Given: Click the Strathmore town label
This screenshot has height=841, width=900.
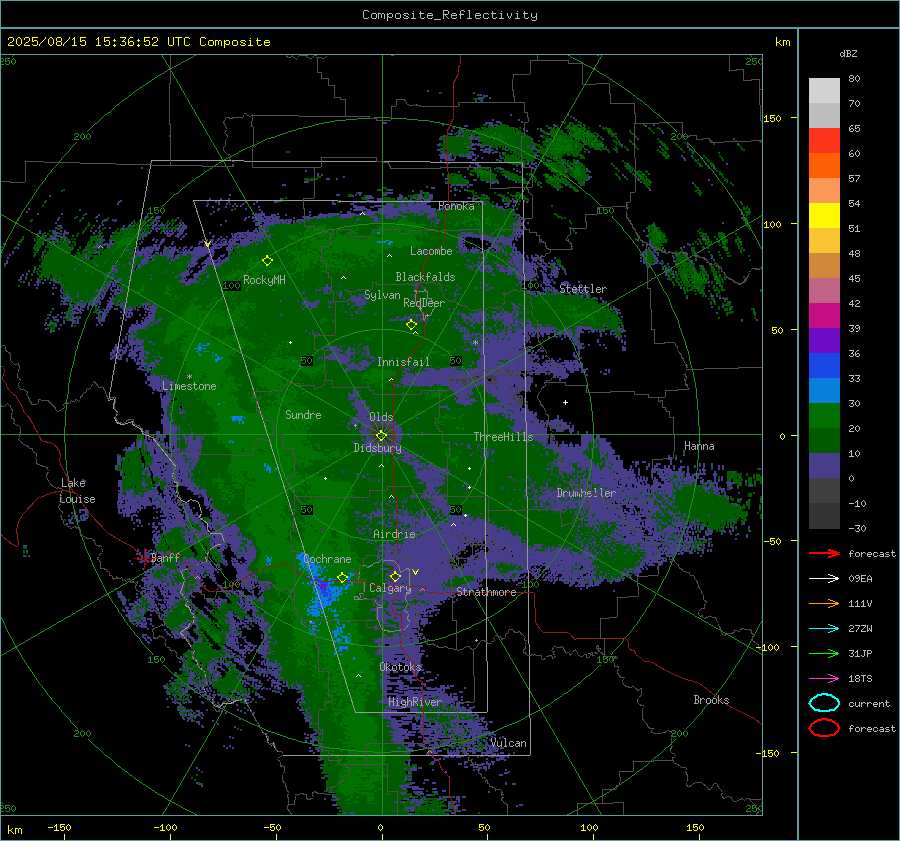Looking at the screenshot, I should click(486, 592).
